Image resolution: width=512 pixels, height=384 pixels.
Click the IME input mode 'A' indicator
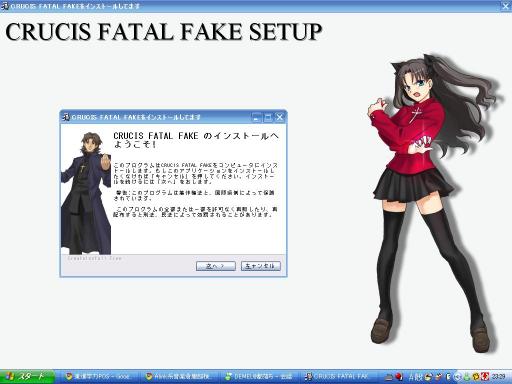coord(411,377)
